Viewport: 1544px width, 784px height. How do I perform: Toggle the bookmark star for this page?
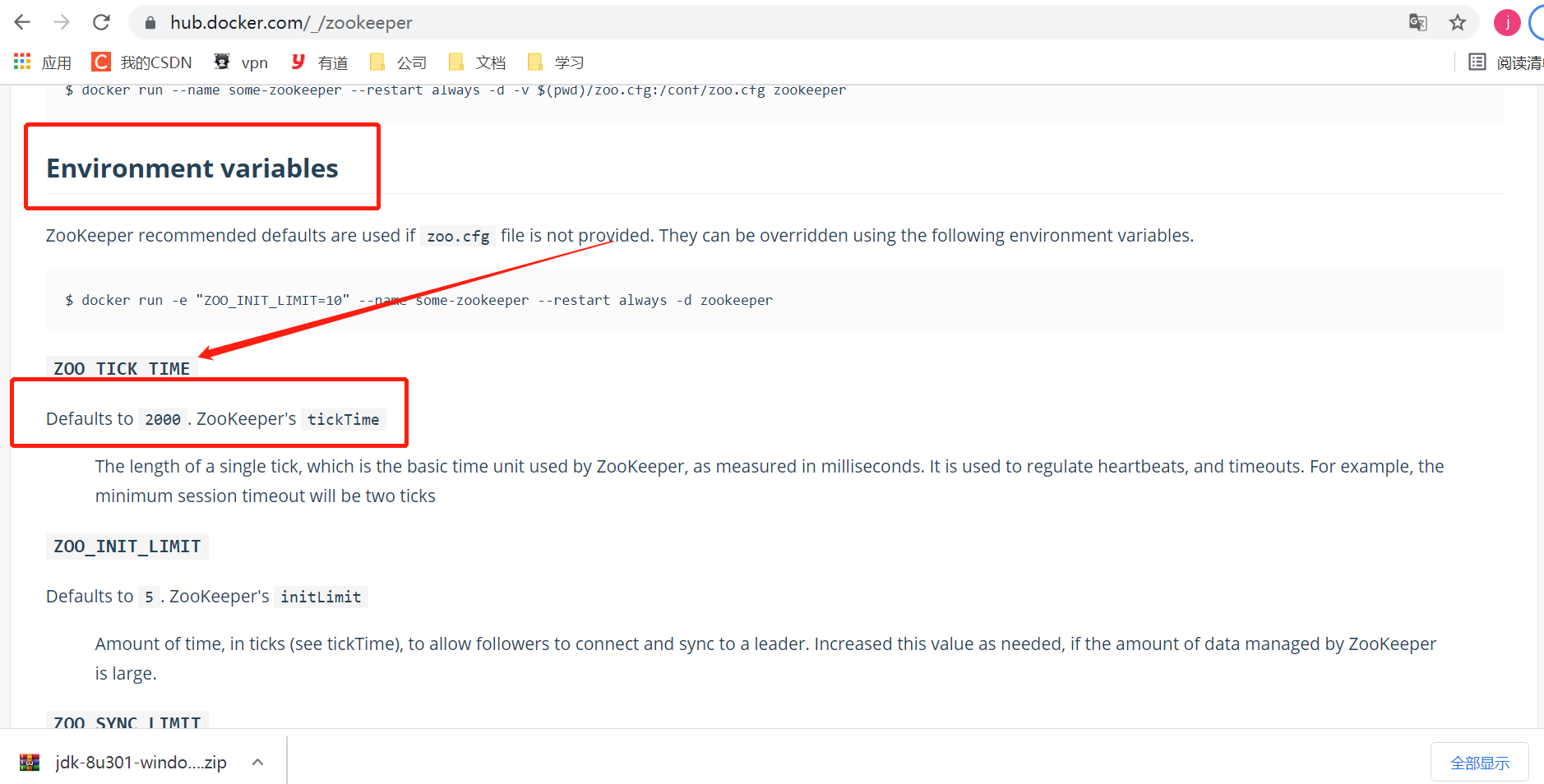(x=1458, y=22)
